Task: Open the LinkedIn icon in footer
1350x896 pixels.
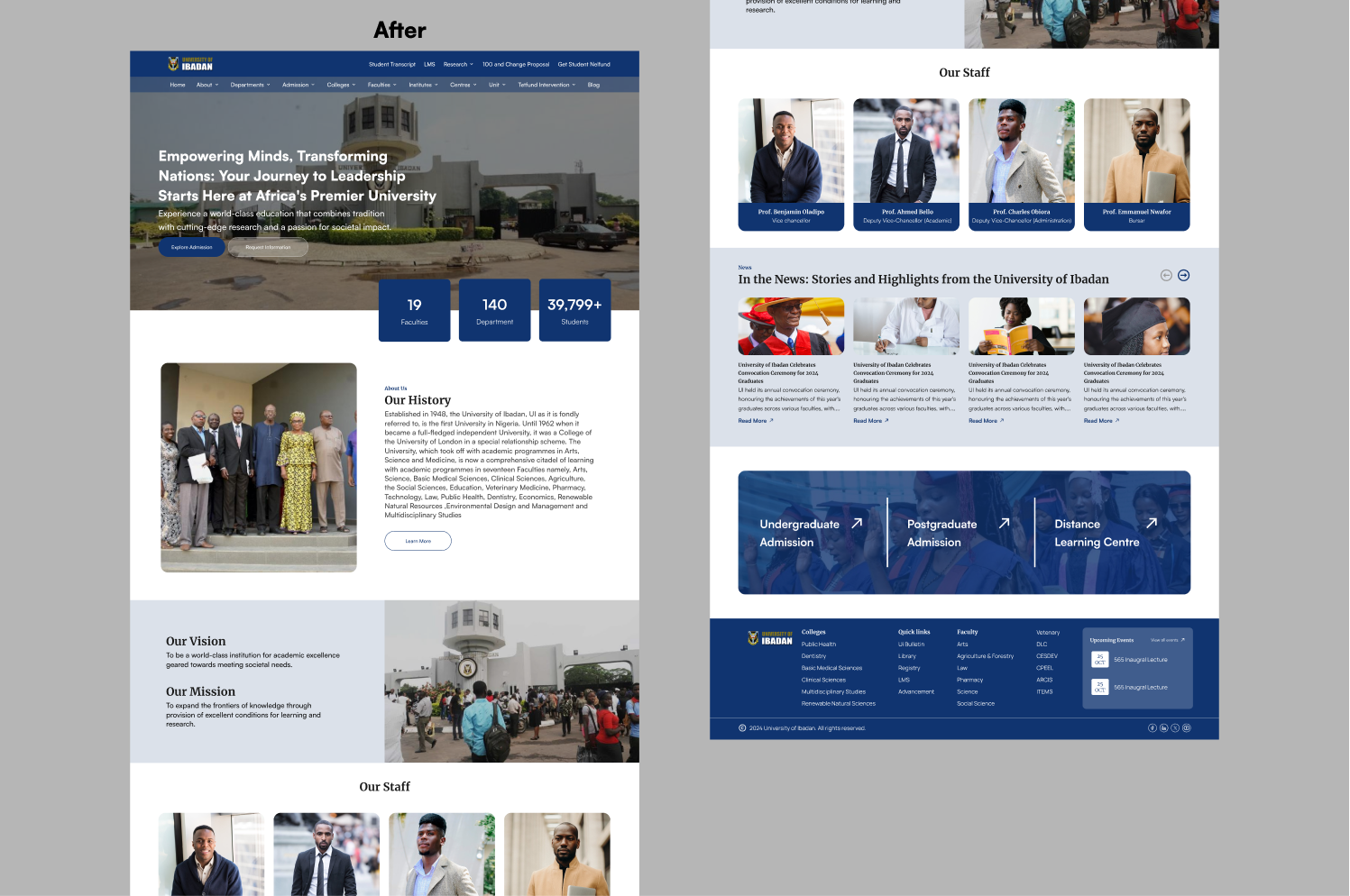Action: point(1163,727)
